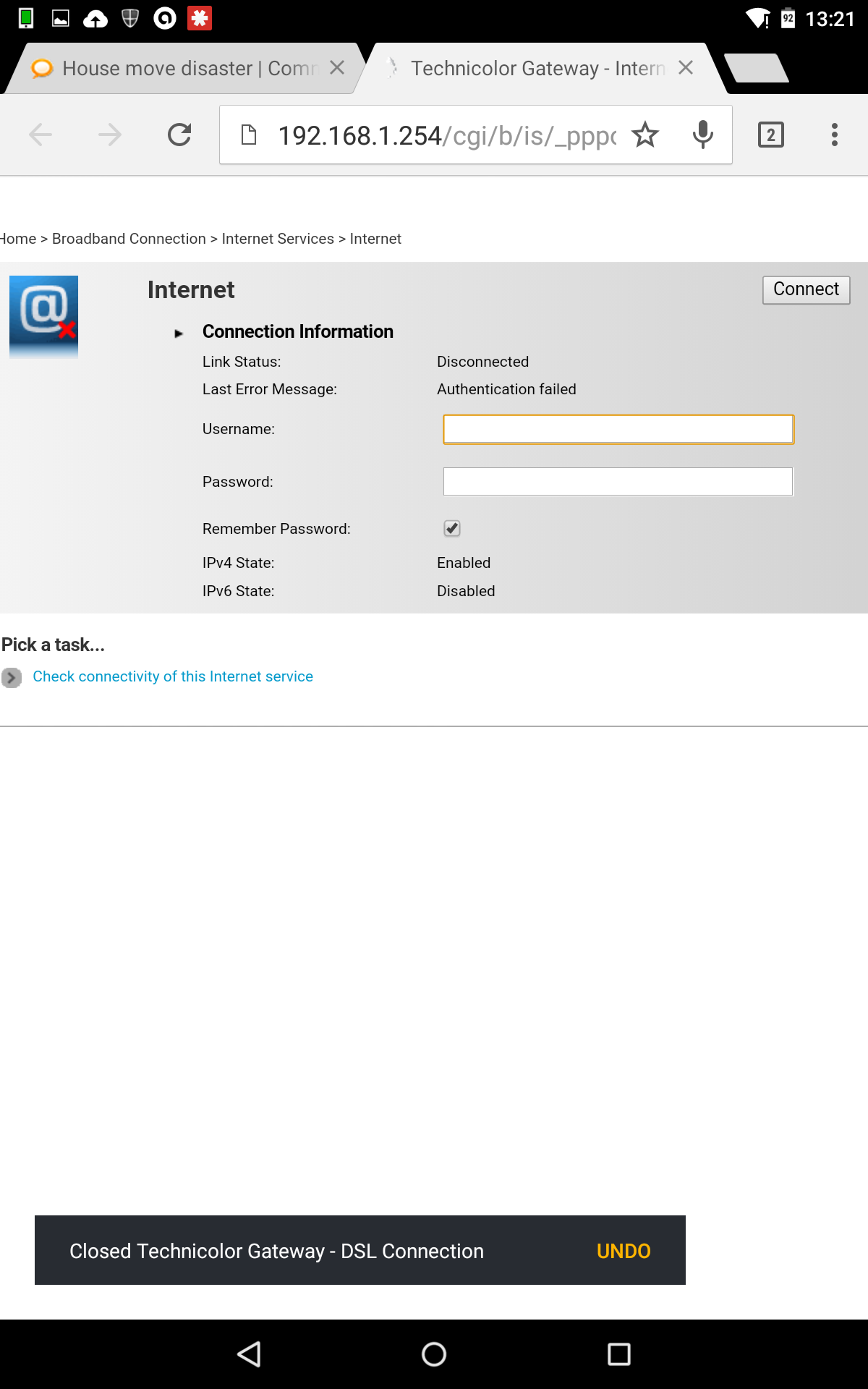
Task: Open a new tab with blank tab button
Action: (756, 69)
